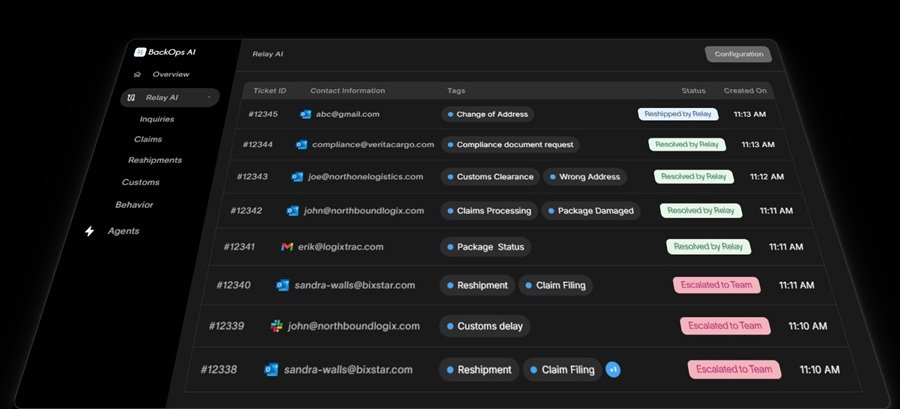Select the Wrong Address tag

click(585, 177)
